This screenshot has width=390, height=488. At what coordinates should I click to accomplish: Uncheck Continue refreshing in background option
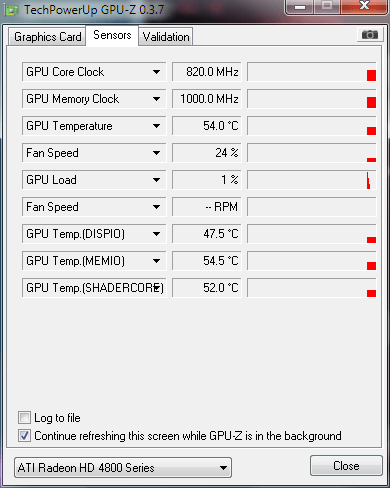coord(24,435)
